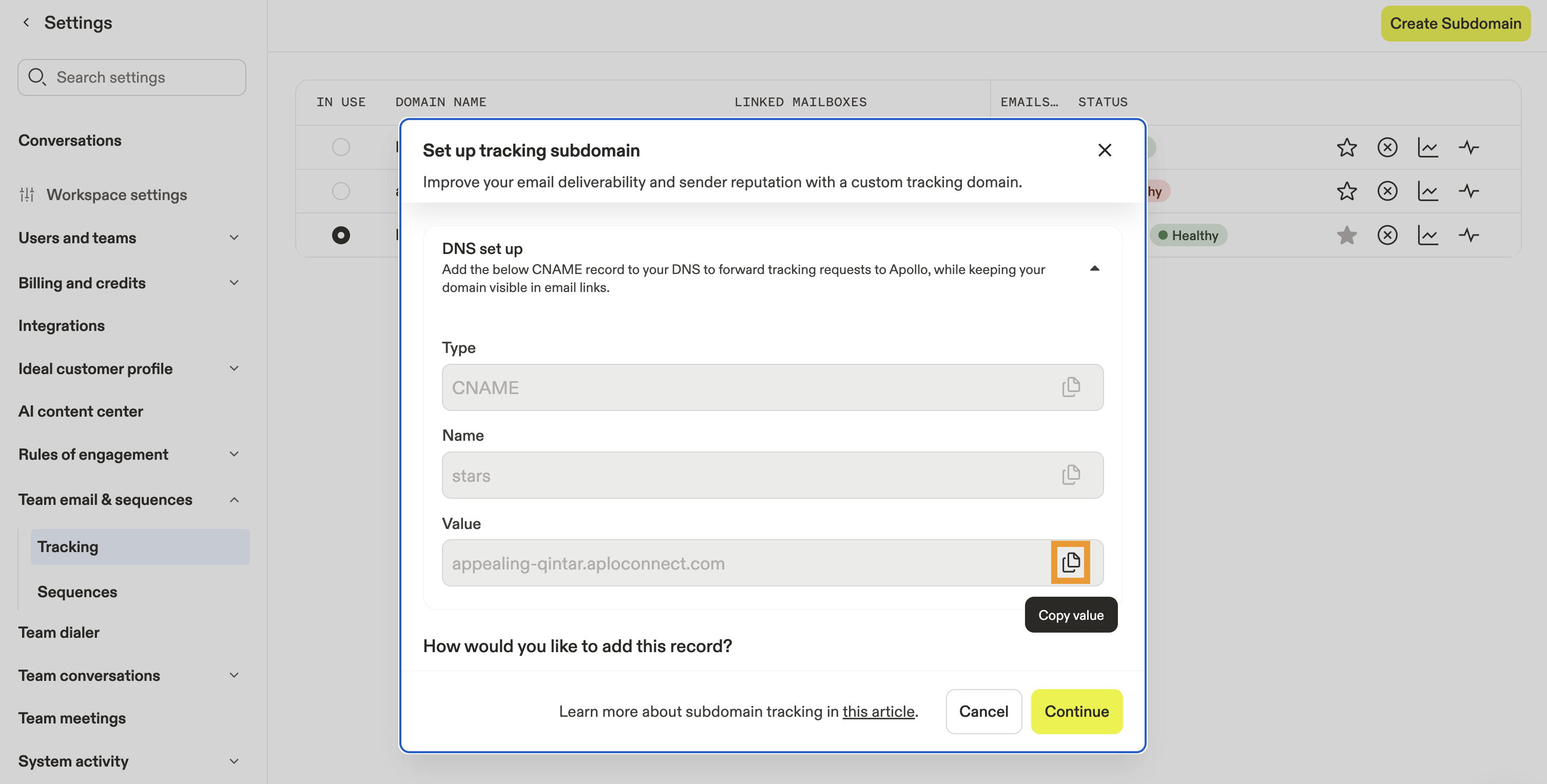Star the first domain row
The height and width of the screenshot is (784, 1547).
click(x=1346, y=147)
